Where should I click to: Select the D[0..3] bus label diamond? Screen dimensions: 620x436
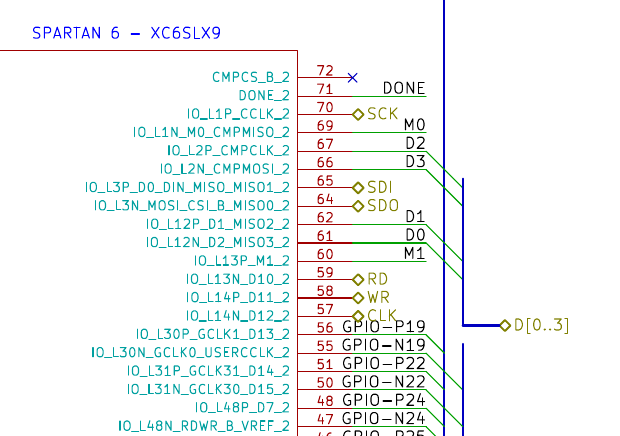pyautogui.click(x=505, y=326)
